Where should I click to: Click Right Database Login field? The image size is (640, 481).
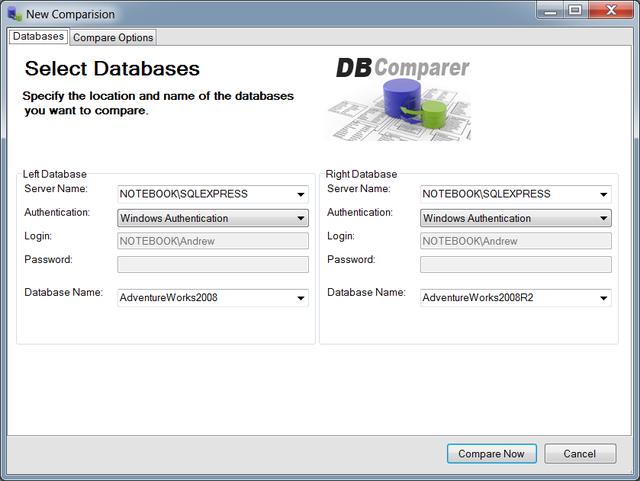click(515, 241)
